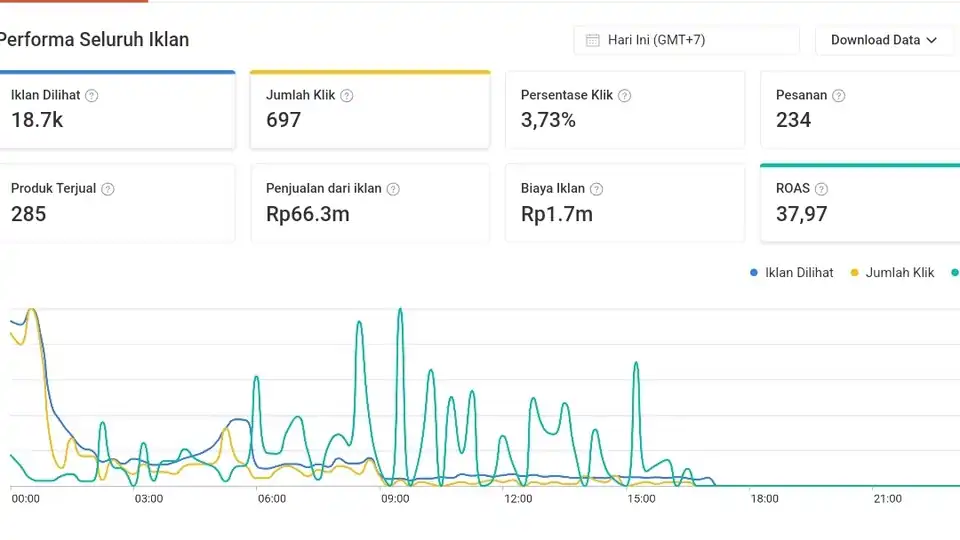Click the 03:00 axis label

(149, 499)
